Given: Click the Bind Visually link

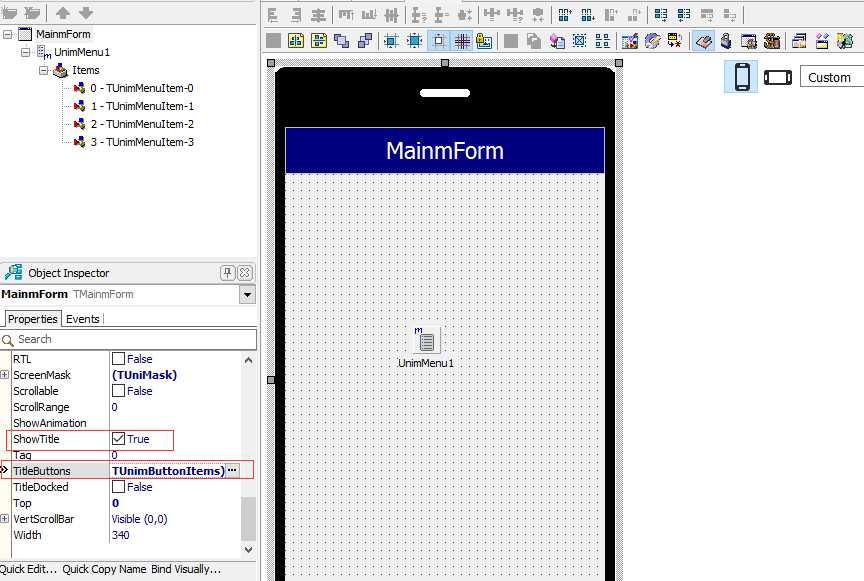Looking at the screenshot, I should tap(186, 569).
